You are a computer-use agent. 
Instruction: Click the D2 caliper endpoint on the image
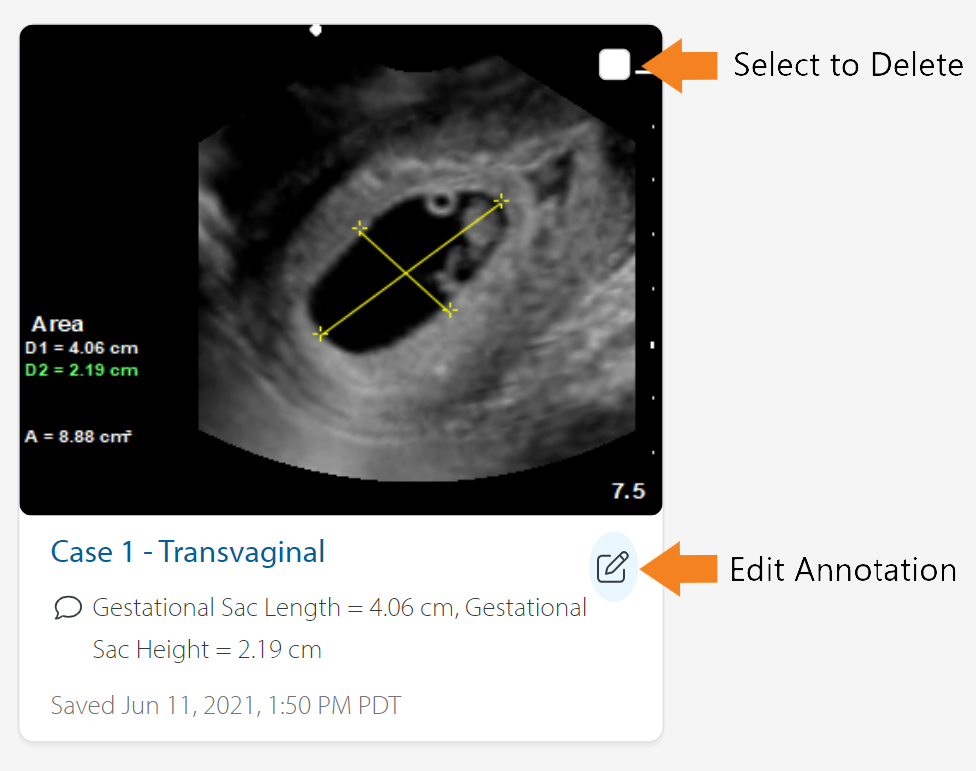coord(449,310)
